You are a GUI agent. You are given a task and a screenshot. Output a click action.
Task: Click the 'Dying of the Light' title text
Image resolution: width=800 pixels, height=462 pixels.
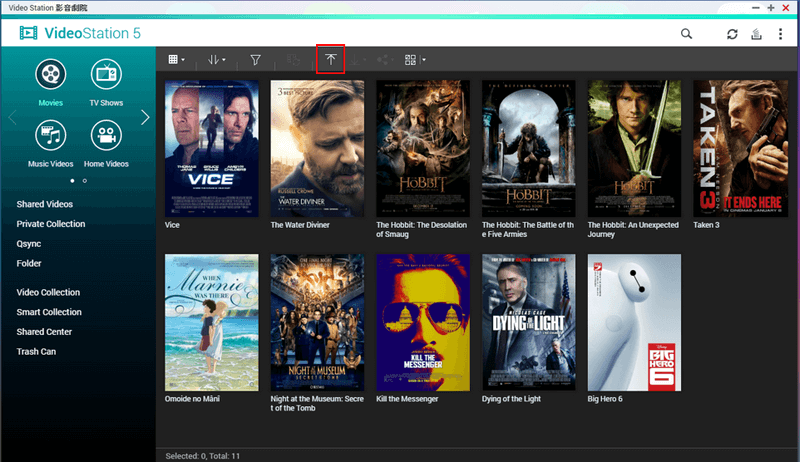coord(511,399)
